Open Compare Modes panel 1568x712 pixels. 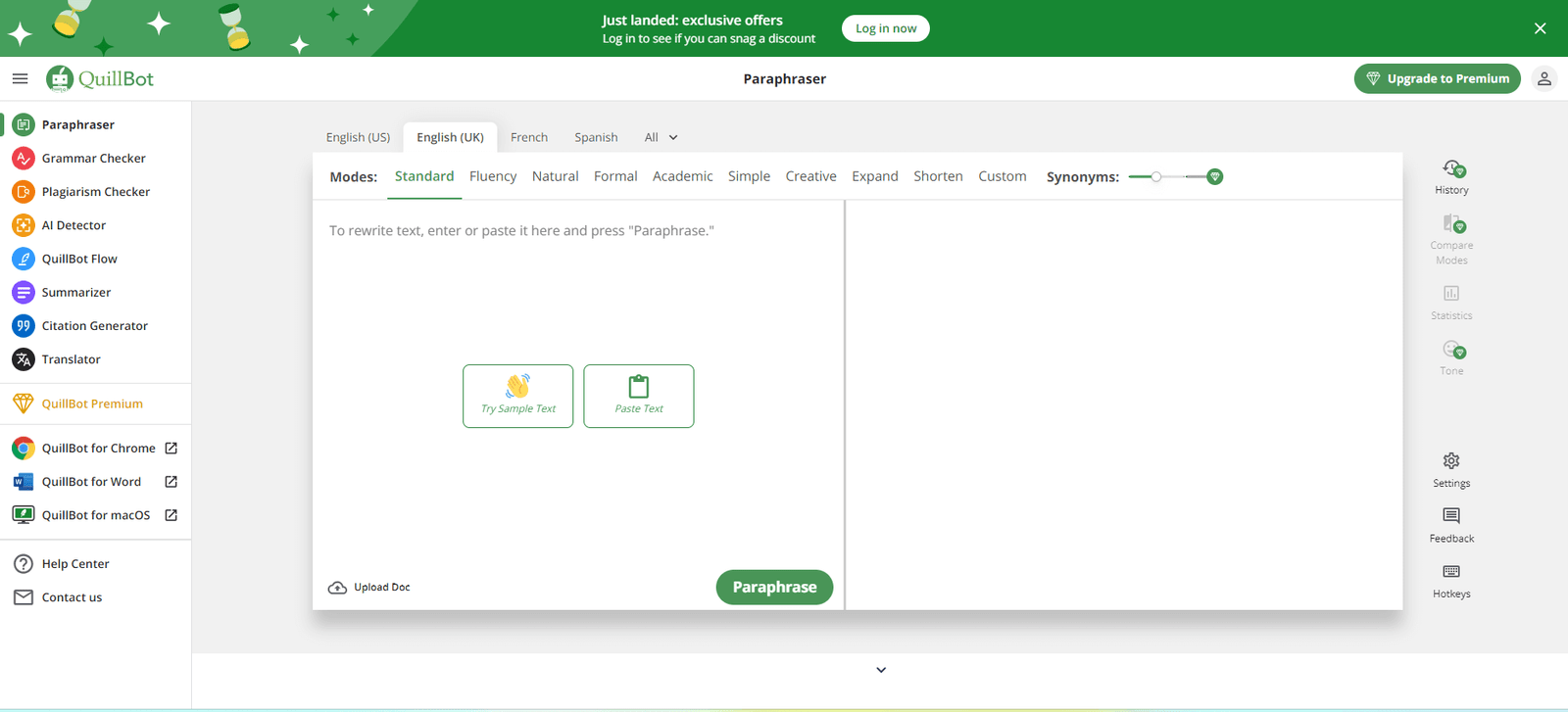click(x=1451, y=240)
